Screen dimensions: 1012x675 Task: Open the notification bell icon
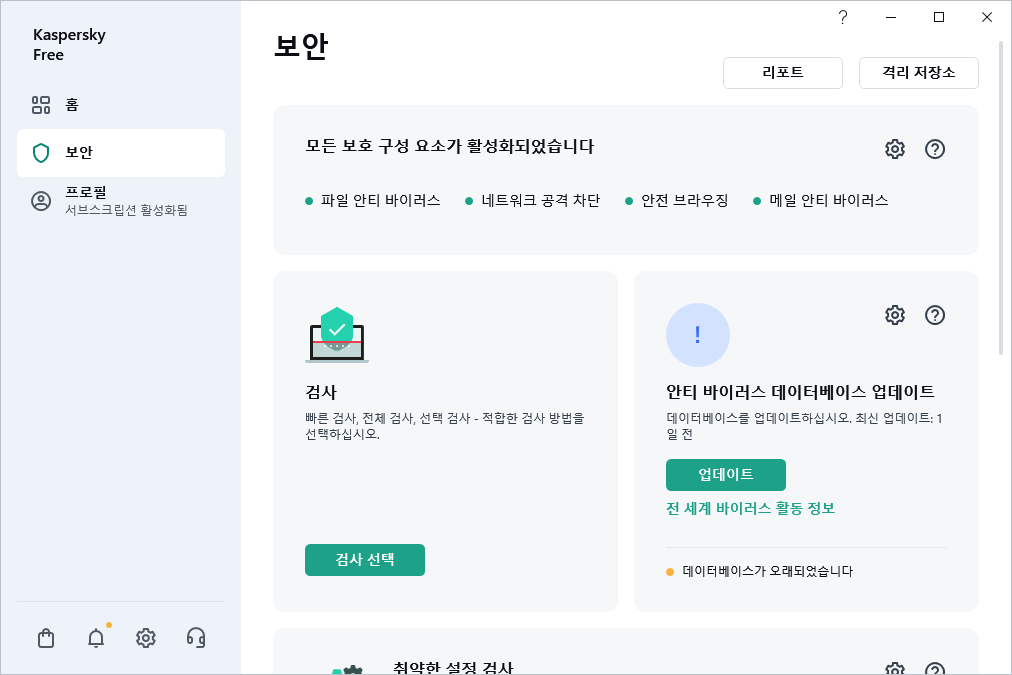coord(96,638)
